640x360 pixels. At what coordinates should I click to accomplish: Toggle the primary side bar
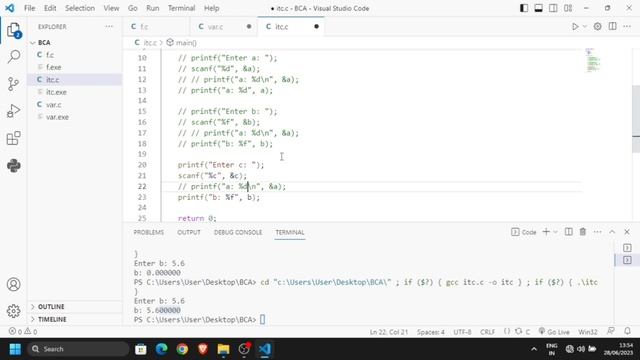coord(524,8)
